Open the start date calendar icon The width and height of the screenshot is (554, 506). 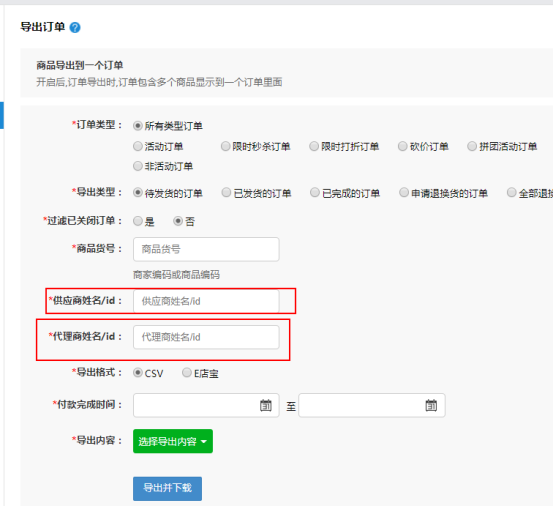(266, 405)
